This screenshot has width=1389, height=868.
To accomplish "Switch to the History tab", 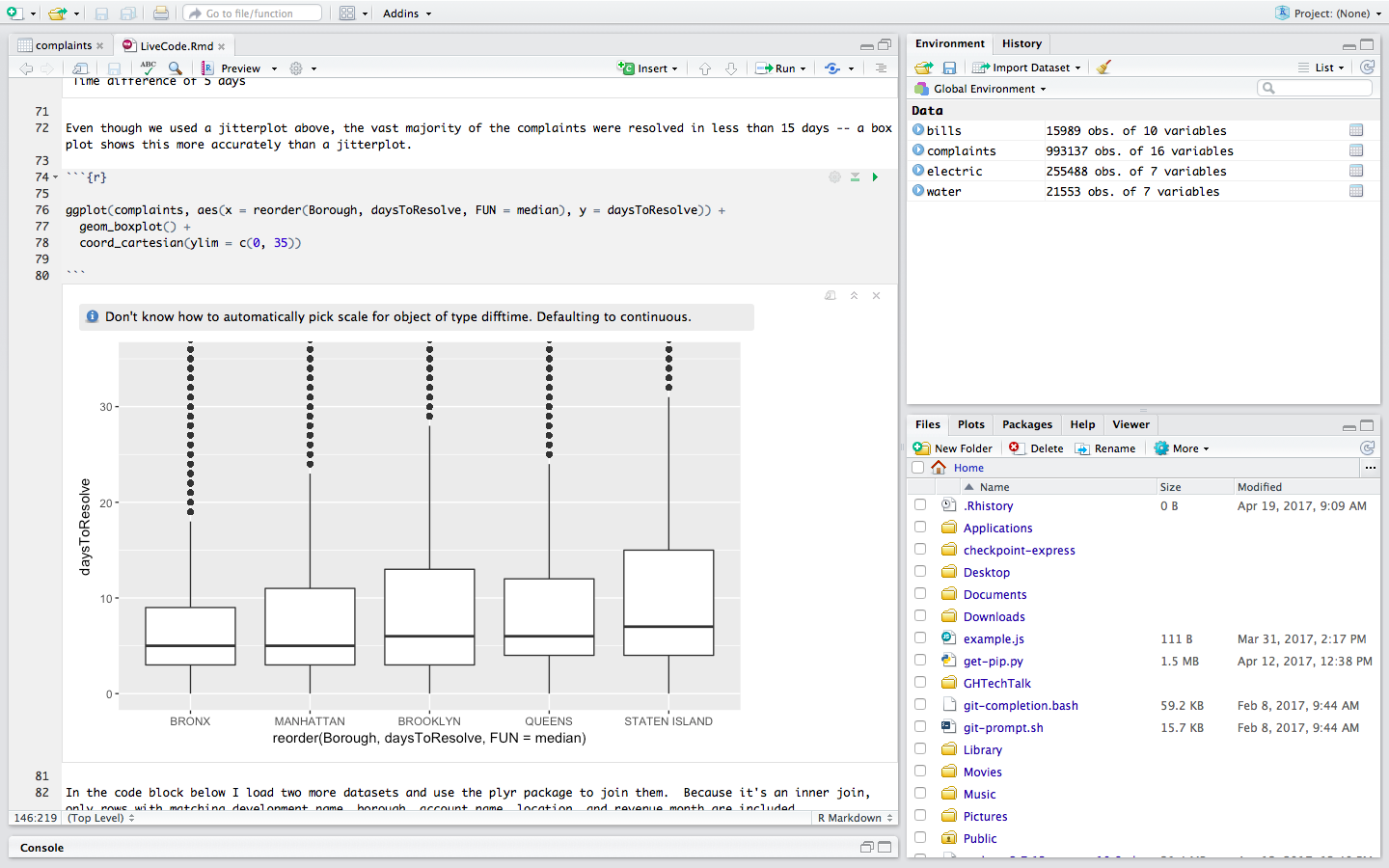I will click(x=1021, y=43).
